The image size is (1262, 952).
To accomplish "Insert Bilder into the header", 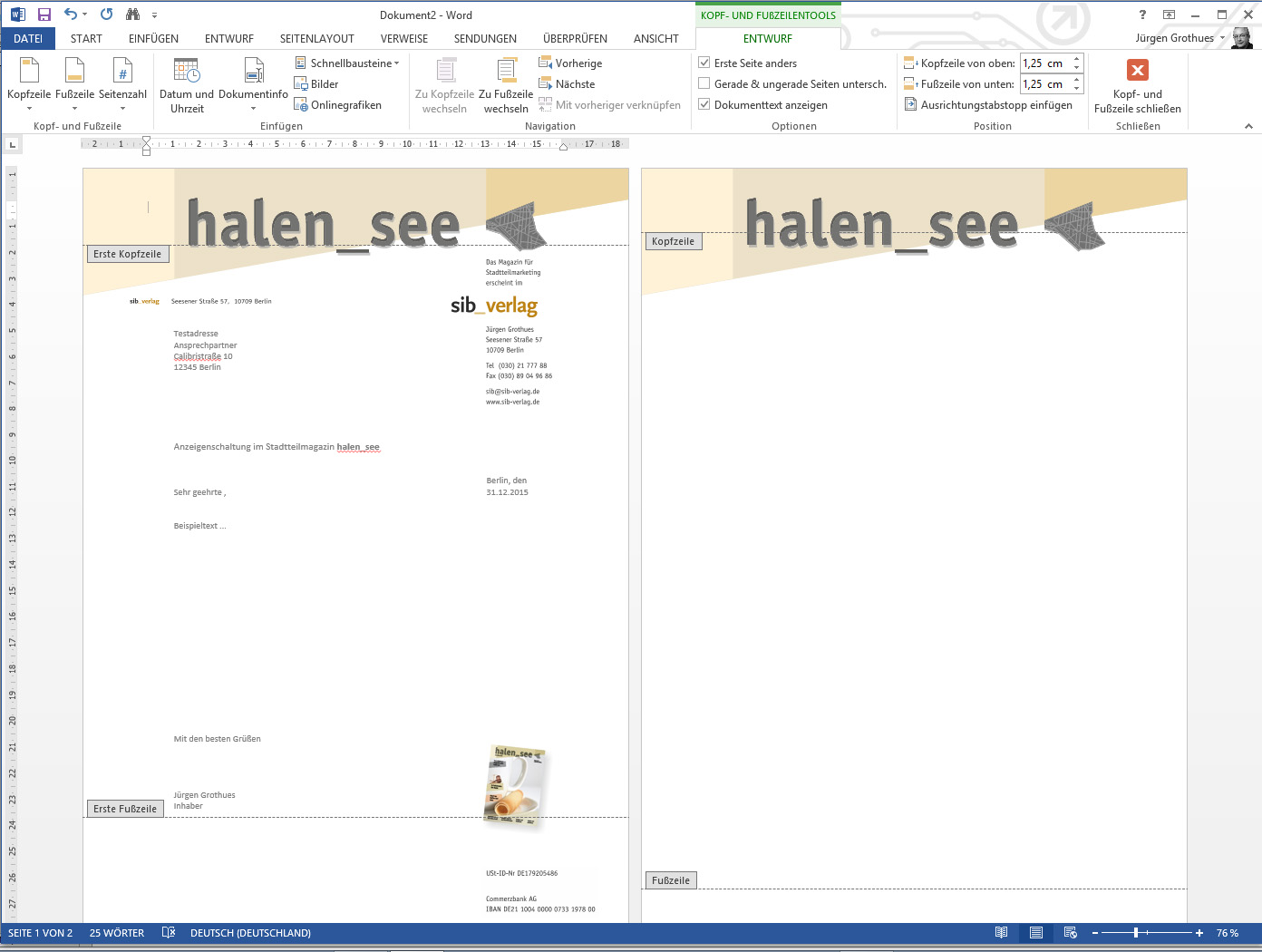I will pyautogui.click(x=315, y=84).
